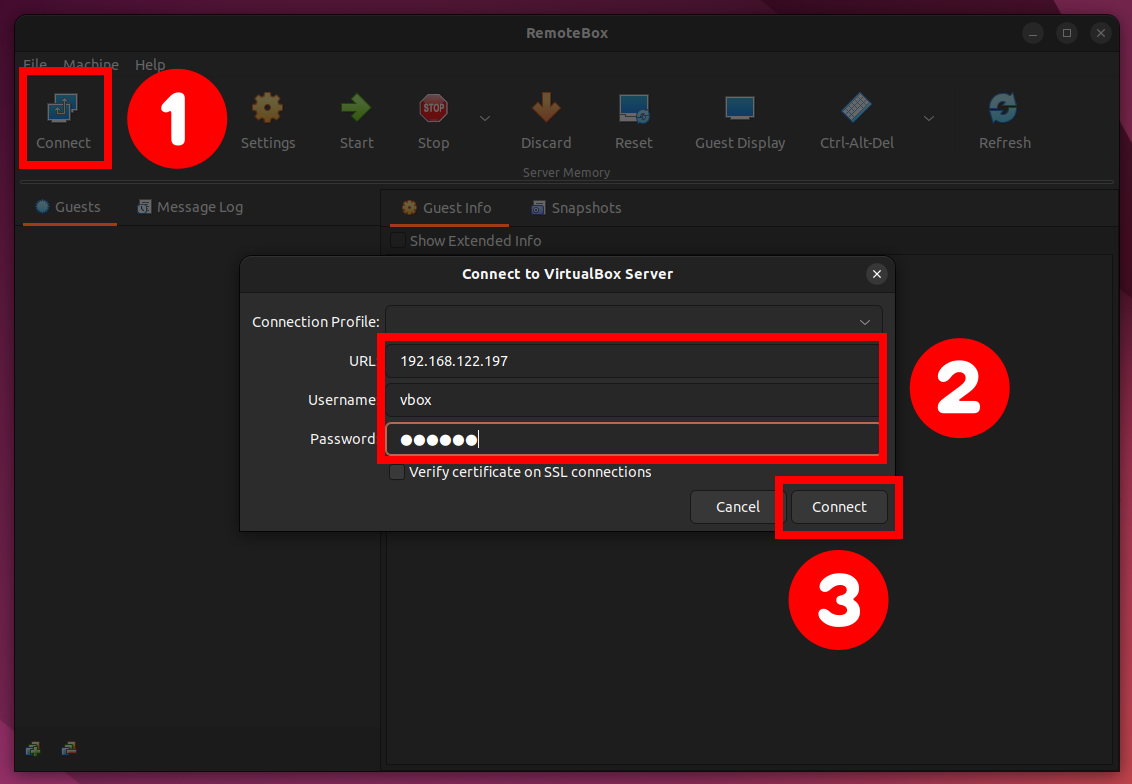The image size is (1132, 784).
Task: Click the Connect toolbar icon
Action: [x=63, y=108]
